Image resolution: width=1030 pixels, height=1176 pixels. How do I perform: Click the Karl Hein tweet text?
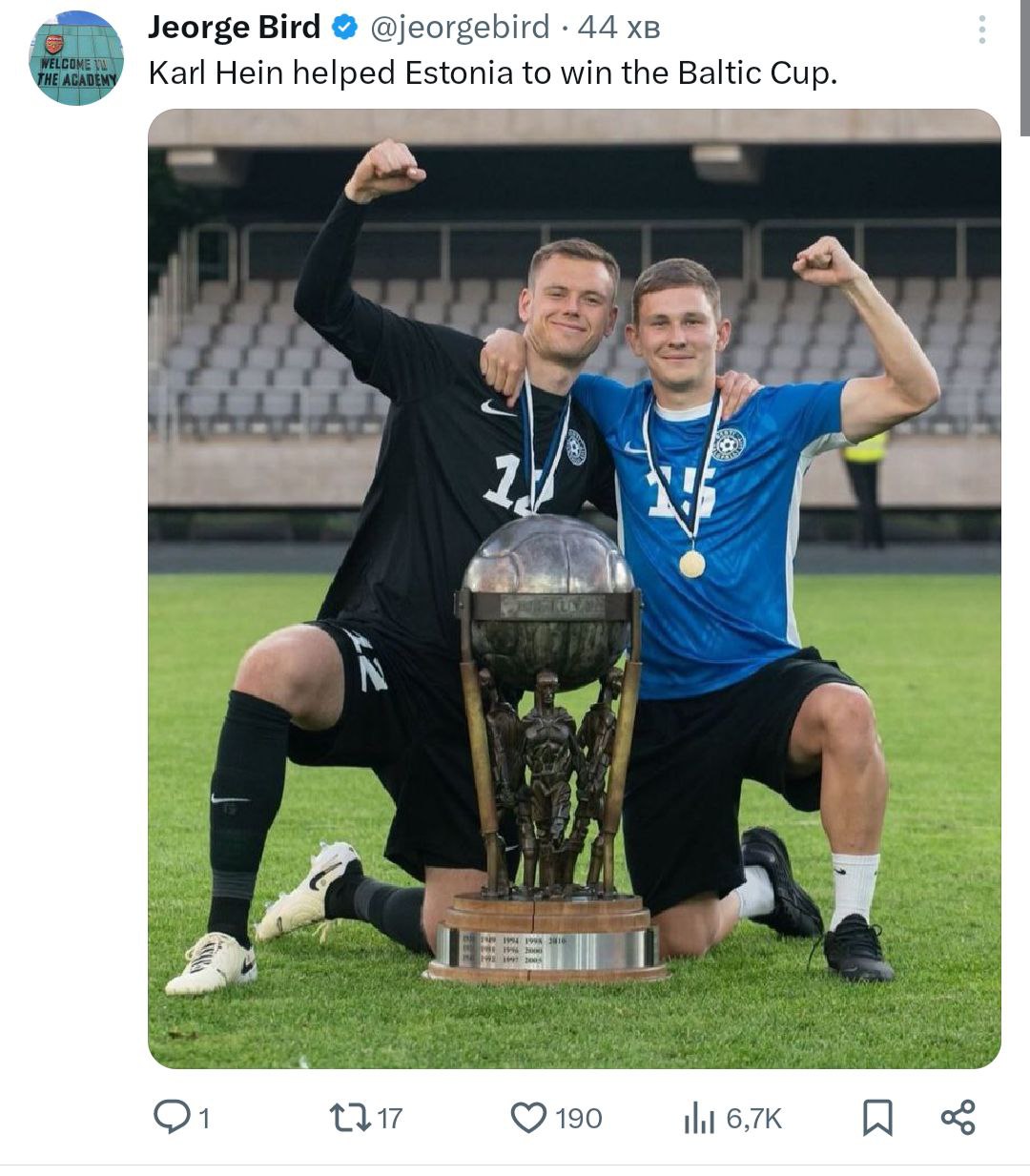click(493, 73)
